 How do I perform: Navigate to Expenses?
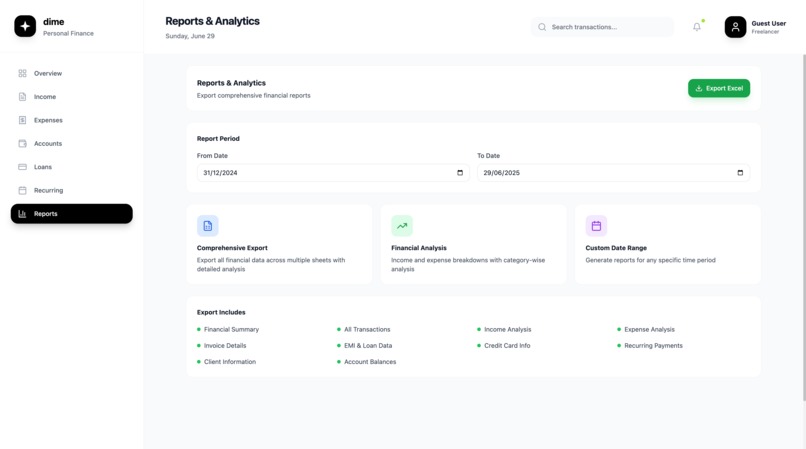click(71, 120)
